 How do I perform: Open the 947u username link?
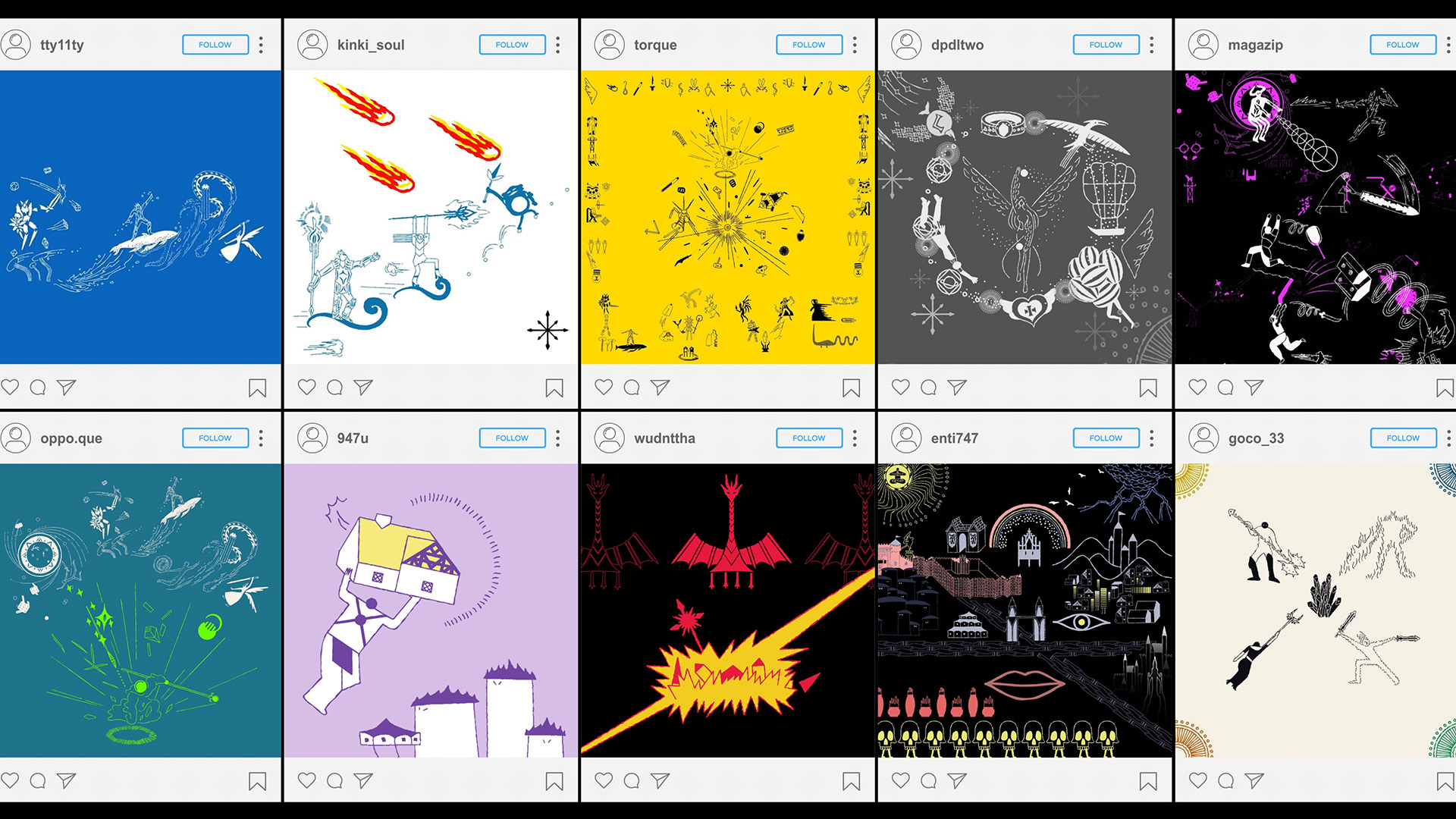(353, 438)
